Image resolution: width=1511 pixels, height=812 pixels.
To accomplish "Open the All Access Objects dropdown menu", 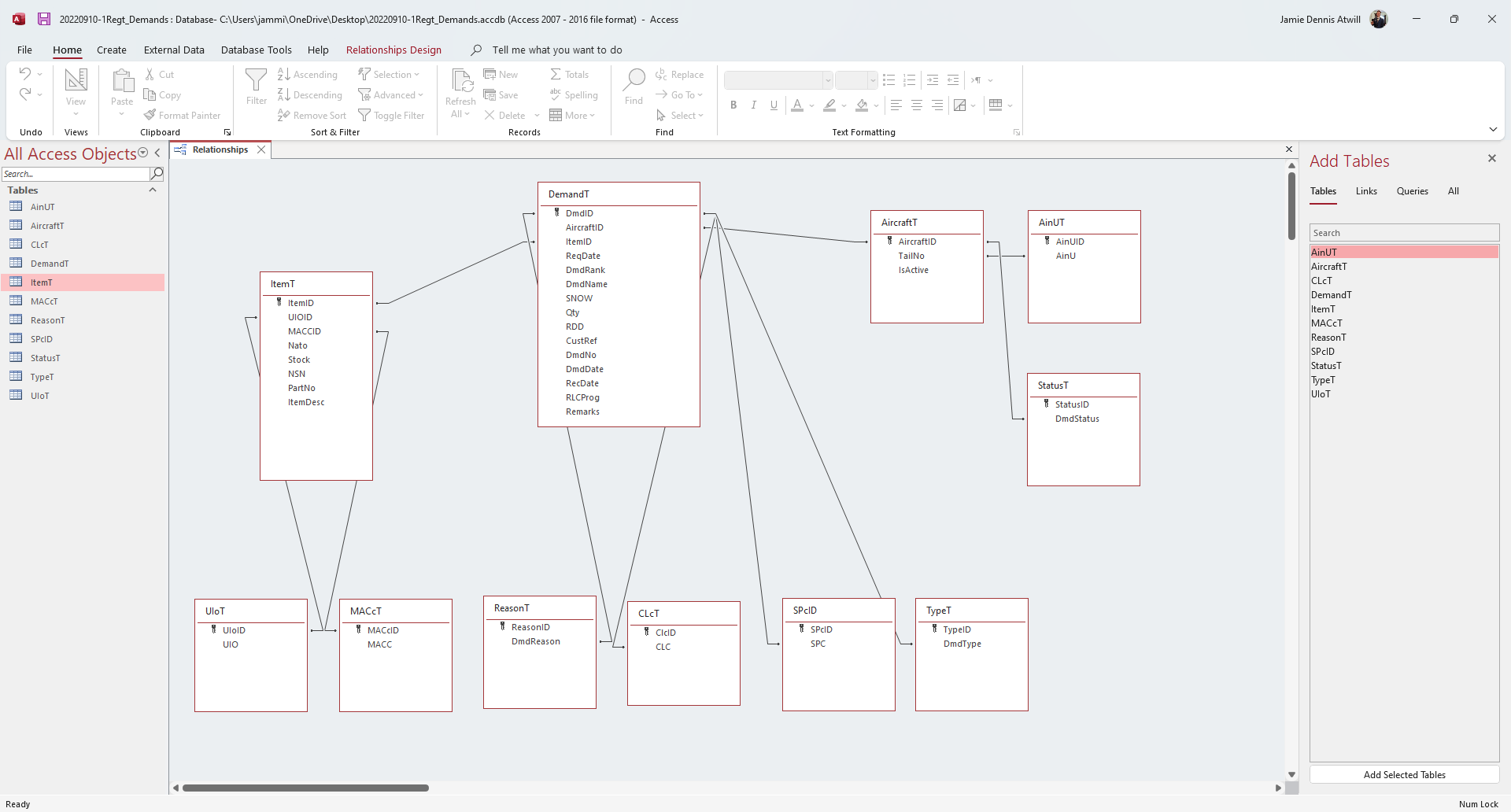I will (142, 153).
